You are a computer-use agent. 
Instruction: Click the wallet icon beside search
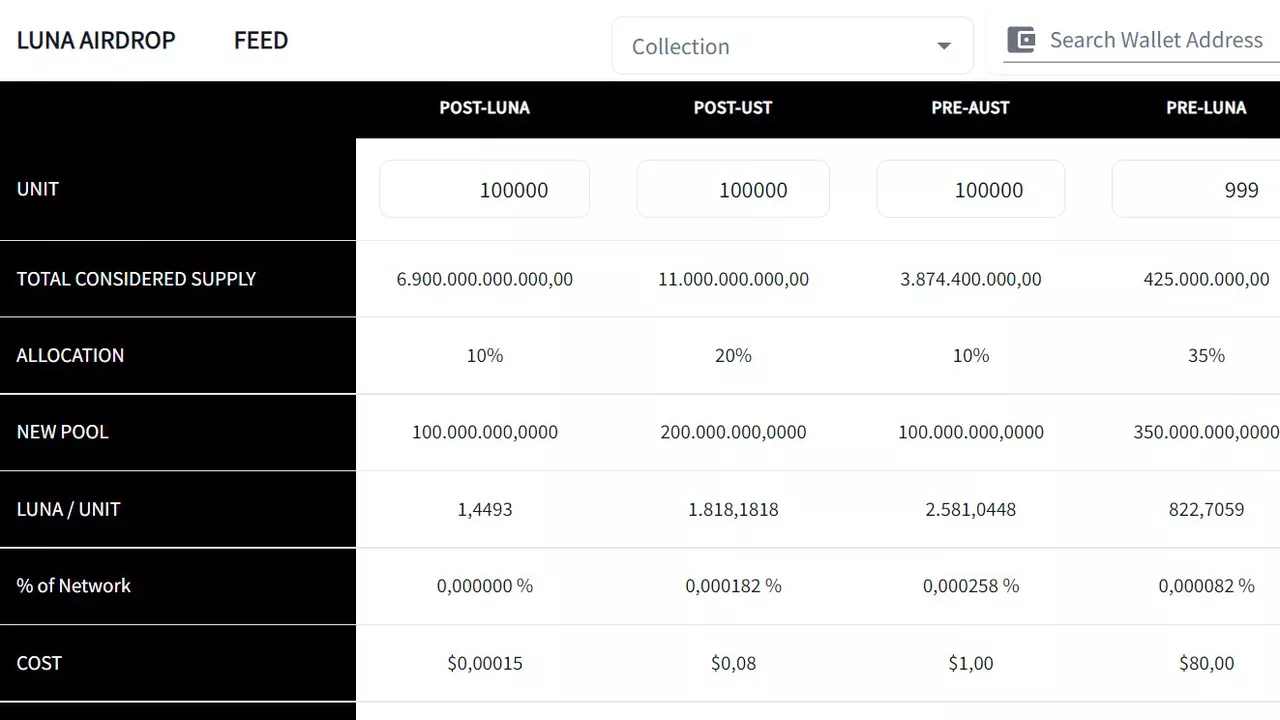pyautogui.click(x=1021, y=40)
